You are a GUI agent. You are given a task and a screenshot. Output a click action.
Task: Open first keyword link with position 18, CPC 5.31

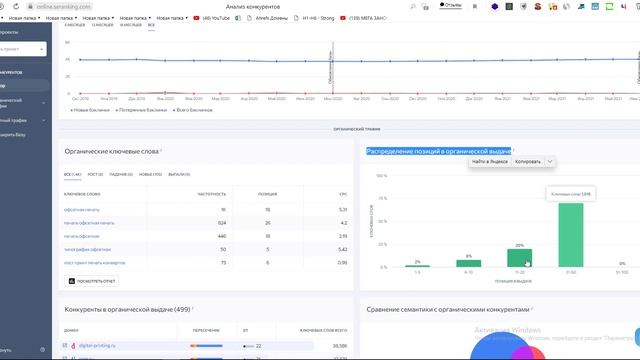[x=82, y=210]
